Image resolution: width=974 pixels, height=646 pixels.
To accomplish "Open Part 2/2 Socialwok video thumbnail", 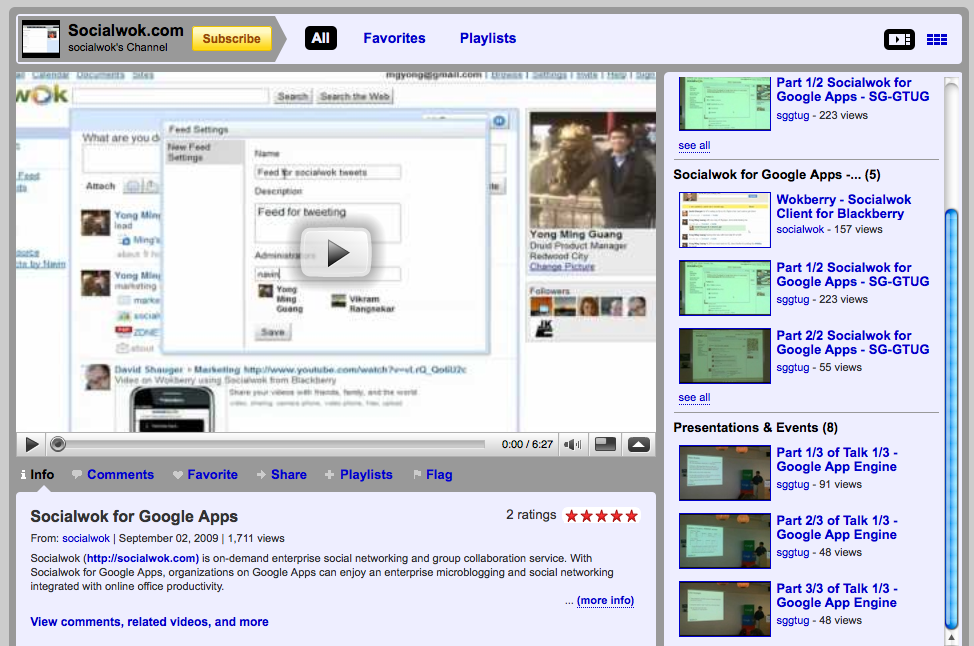I will (x=724, y=356).
